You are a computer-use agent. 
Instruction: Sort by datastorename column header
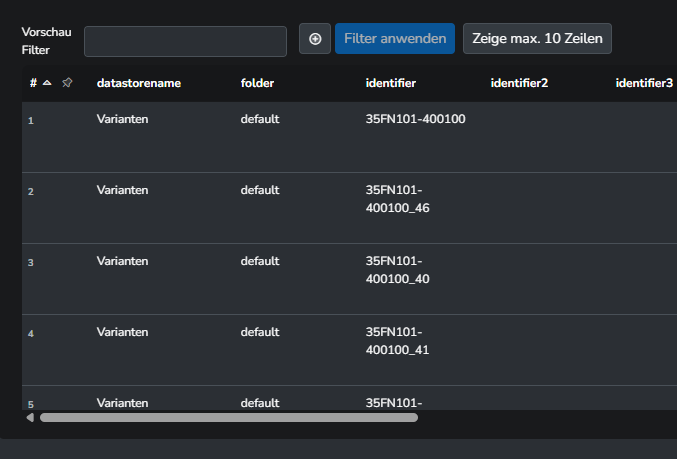coord(138,83)
